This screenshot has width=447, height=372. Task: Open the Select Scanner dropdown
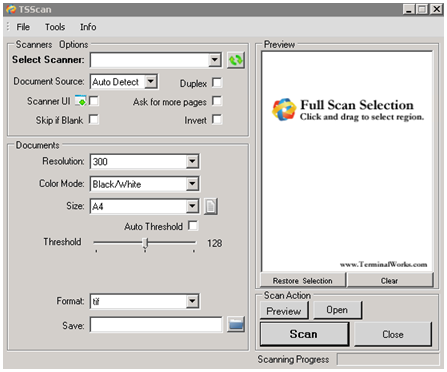point(215,60)
